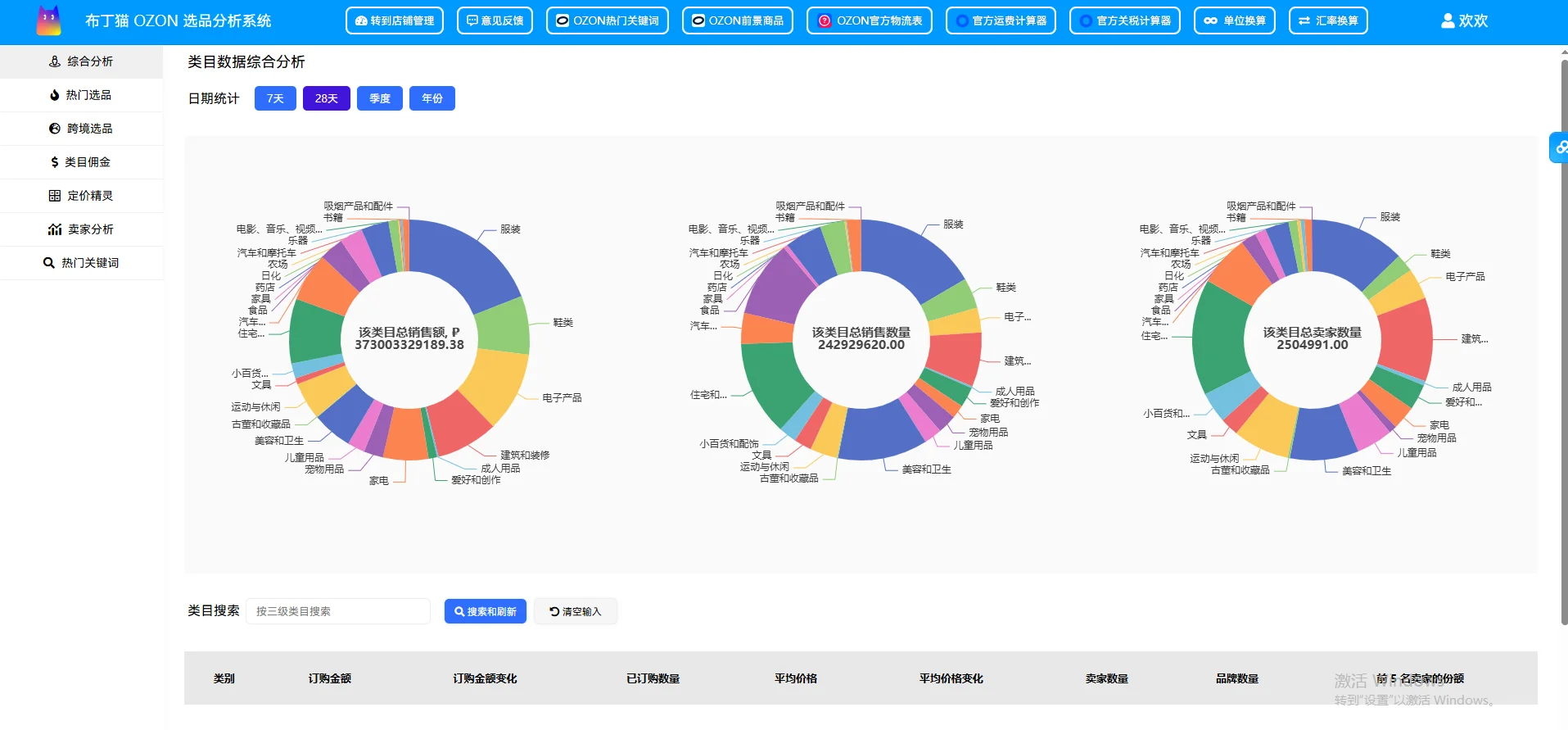The width and height of the screenshot is (1568, 730).
Task: Click 鞋类 label in sales amount chart
Action: tap(563, 323)
